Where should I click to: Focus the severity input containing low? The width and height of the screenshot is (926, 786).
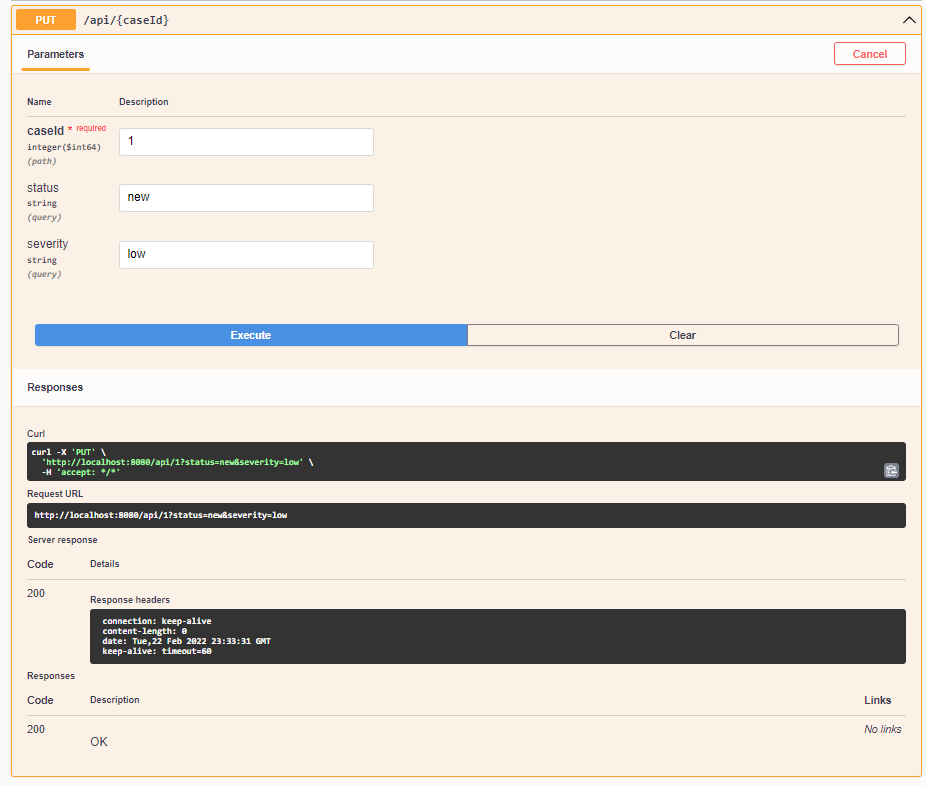(246, 255)
